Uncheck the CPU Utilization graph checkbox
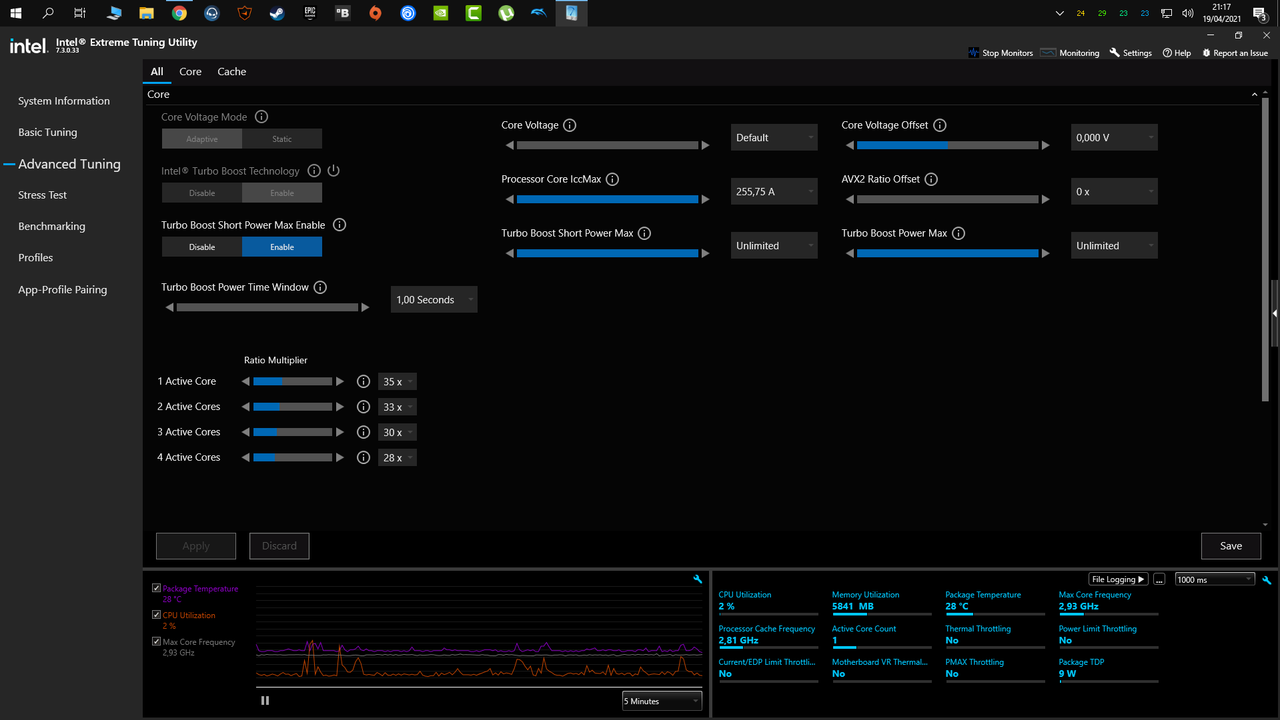 click(156, 615)
